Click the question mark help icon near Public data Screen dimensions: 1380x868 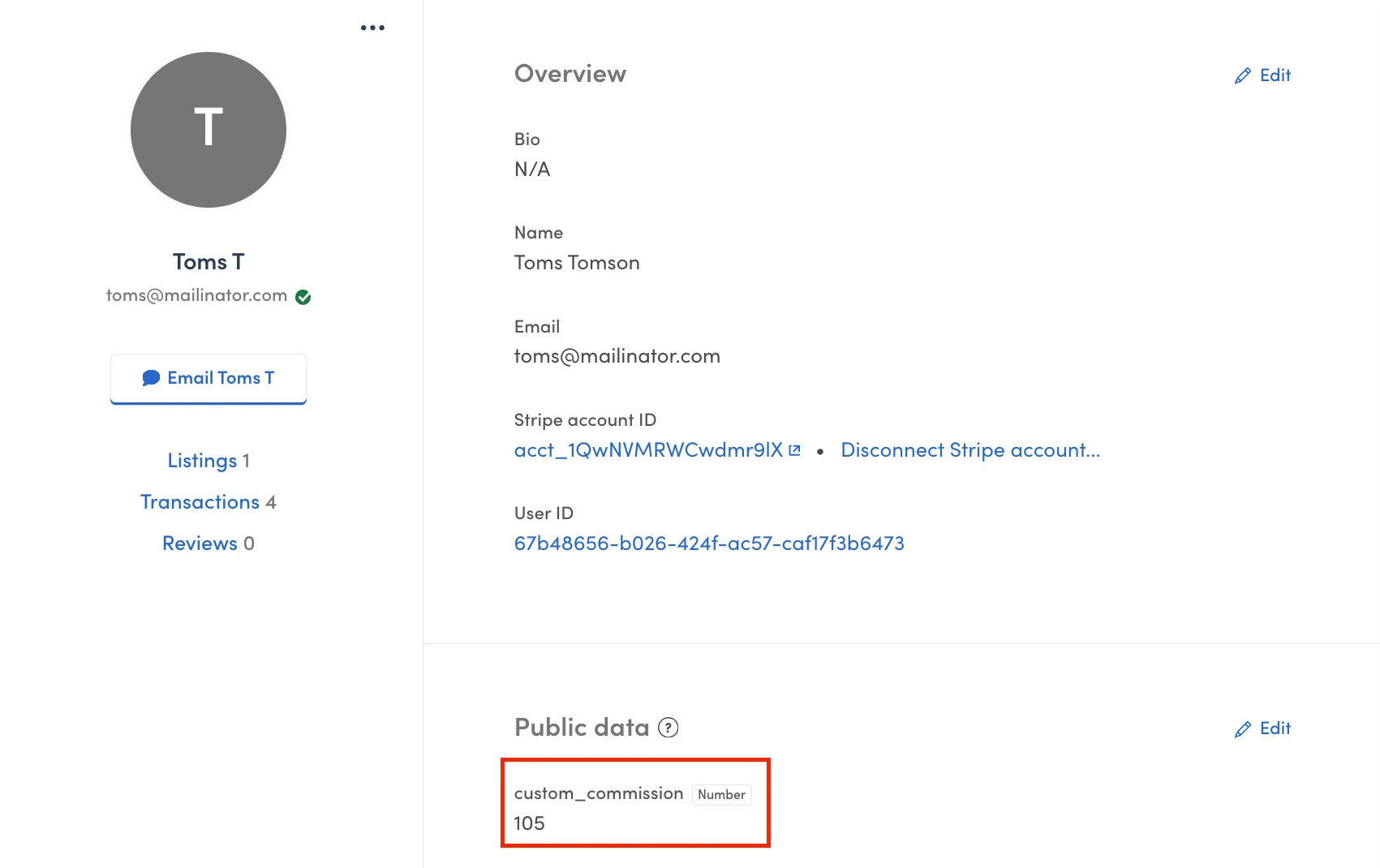coord(667,728)
